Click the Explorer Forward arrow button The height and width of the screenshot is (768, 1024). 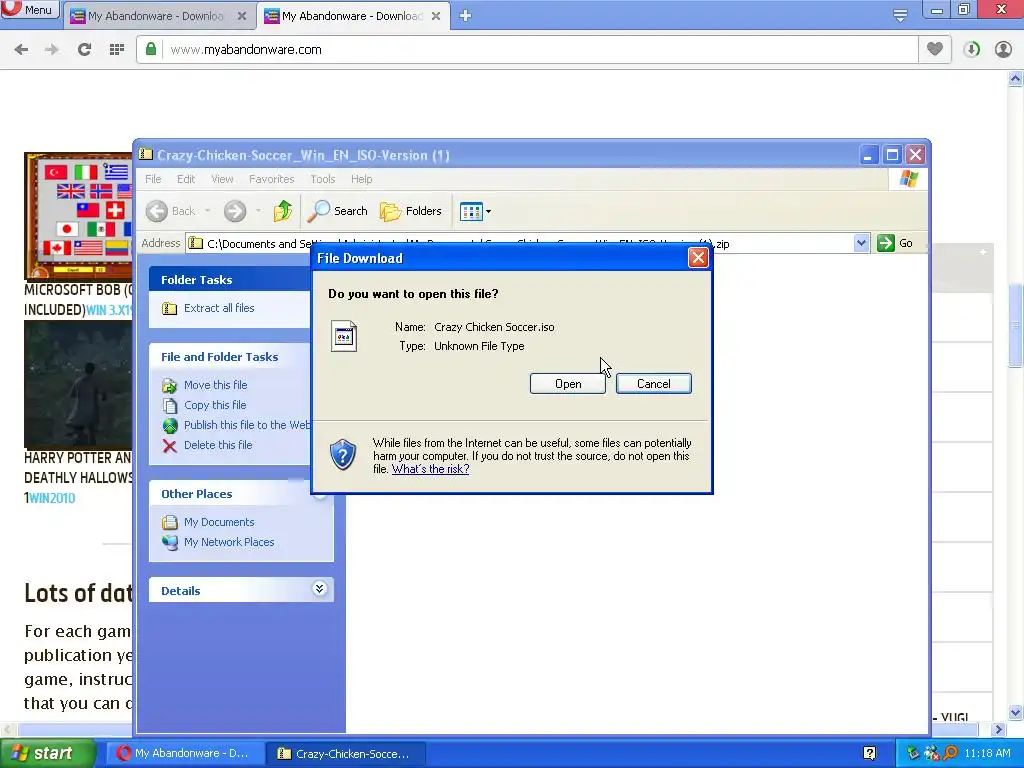click(x=235, y=211)
